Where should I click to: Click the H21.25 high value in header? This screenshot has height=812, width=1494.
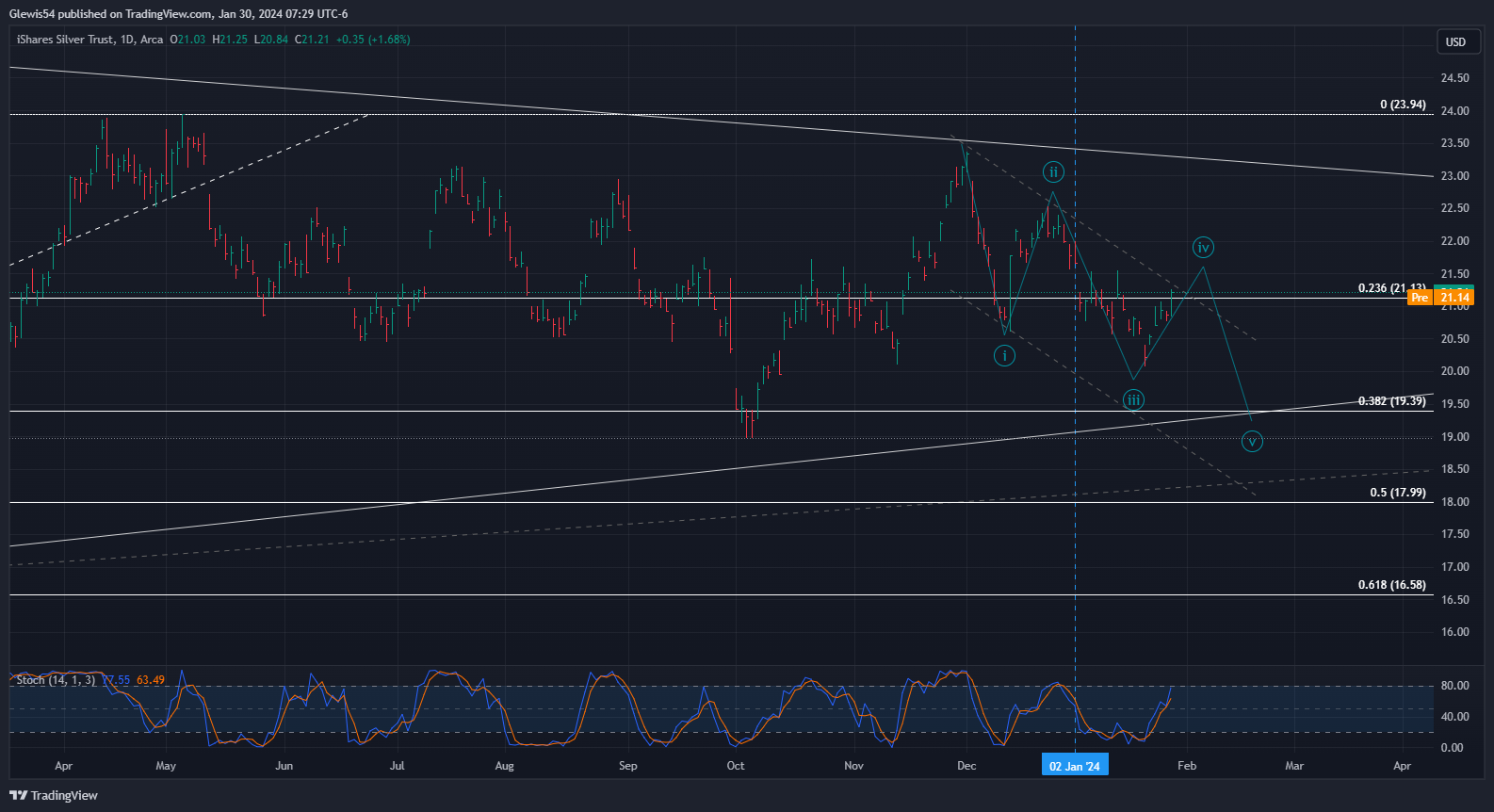pyautogui.click(x=230, y=40)
